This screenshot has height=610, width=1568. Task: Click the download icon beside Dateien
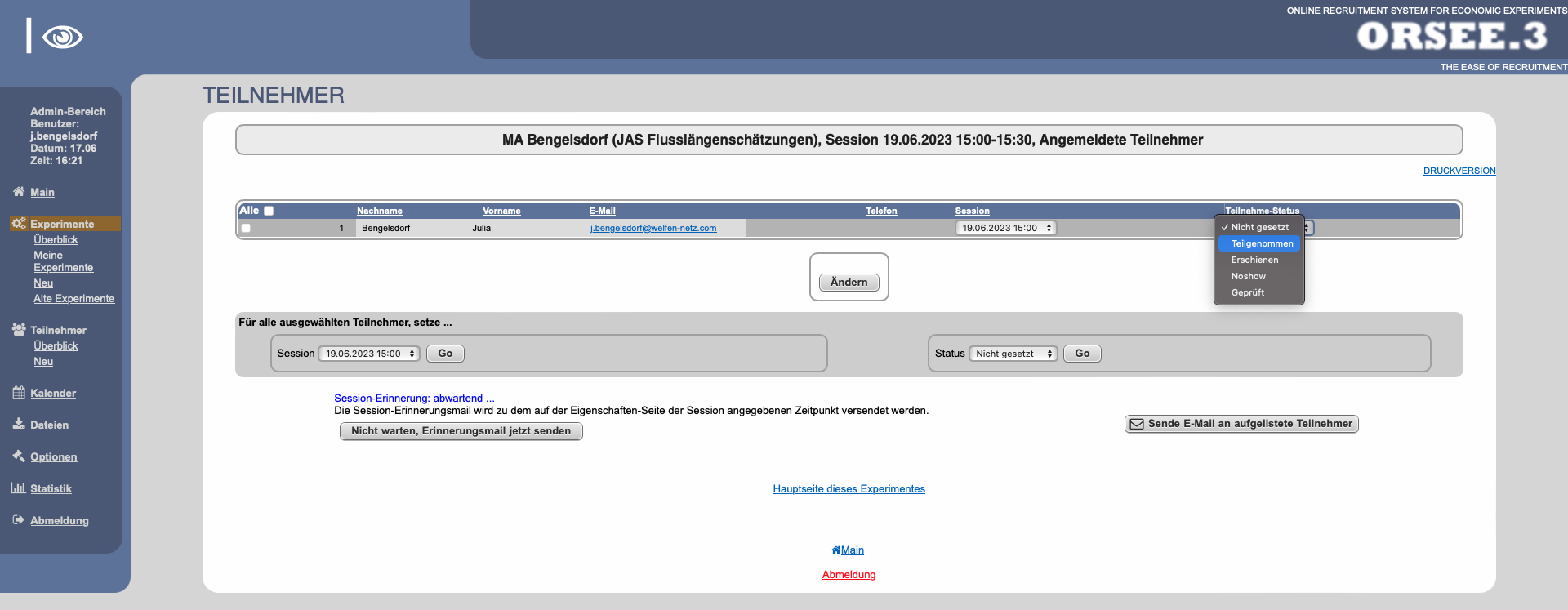19,424
